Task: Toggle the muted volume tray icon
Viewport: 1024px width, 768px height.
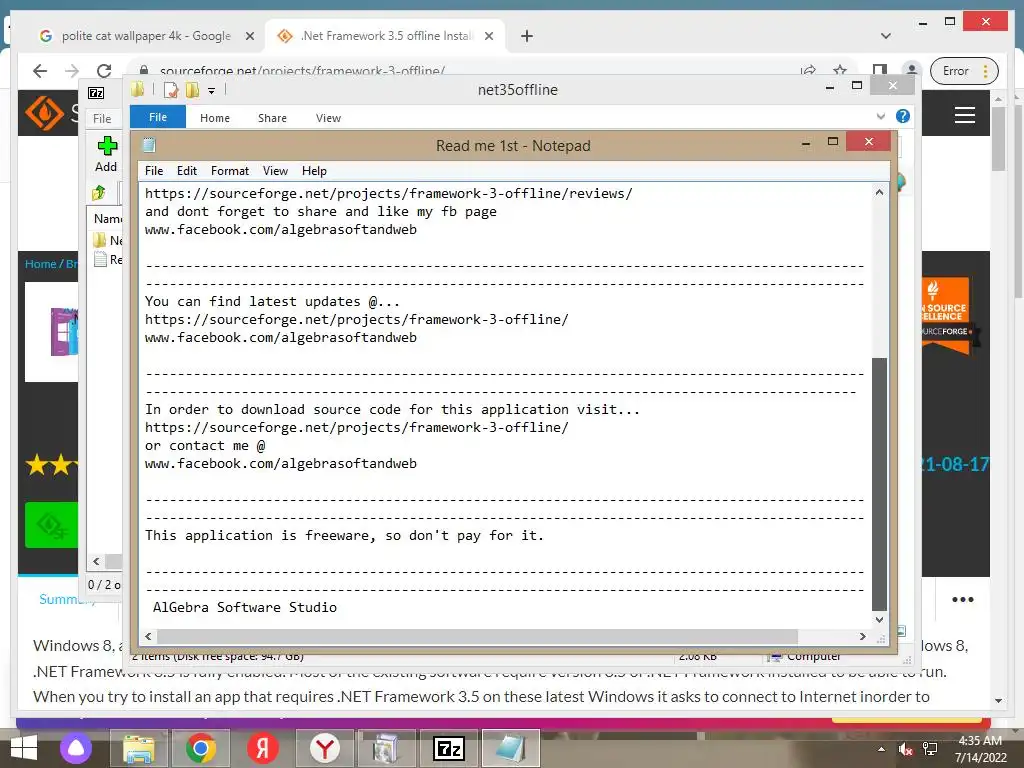Action: click(x=905, y=749)
